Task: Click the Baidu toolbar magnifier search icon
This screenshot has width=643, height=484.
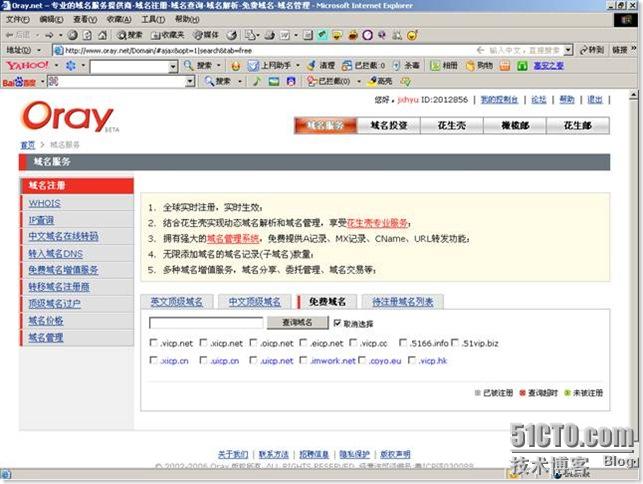Action: tap(209, 81)
